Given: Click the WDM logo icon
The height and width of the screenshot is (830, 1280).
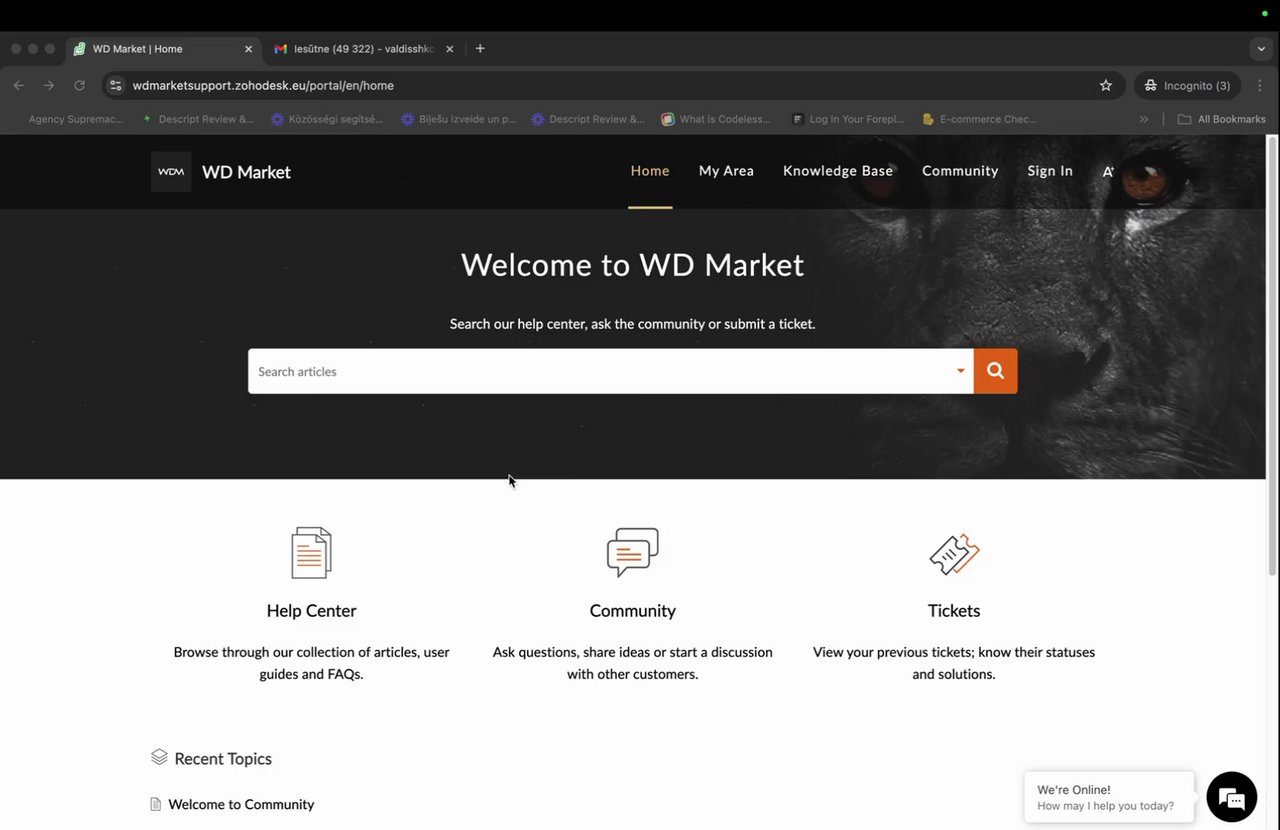Looking at the screenshot, I should (x=171, y=172).
